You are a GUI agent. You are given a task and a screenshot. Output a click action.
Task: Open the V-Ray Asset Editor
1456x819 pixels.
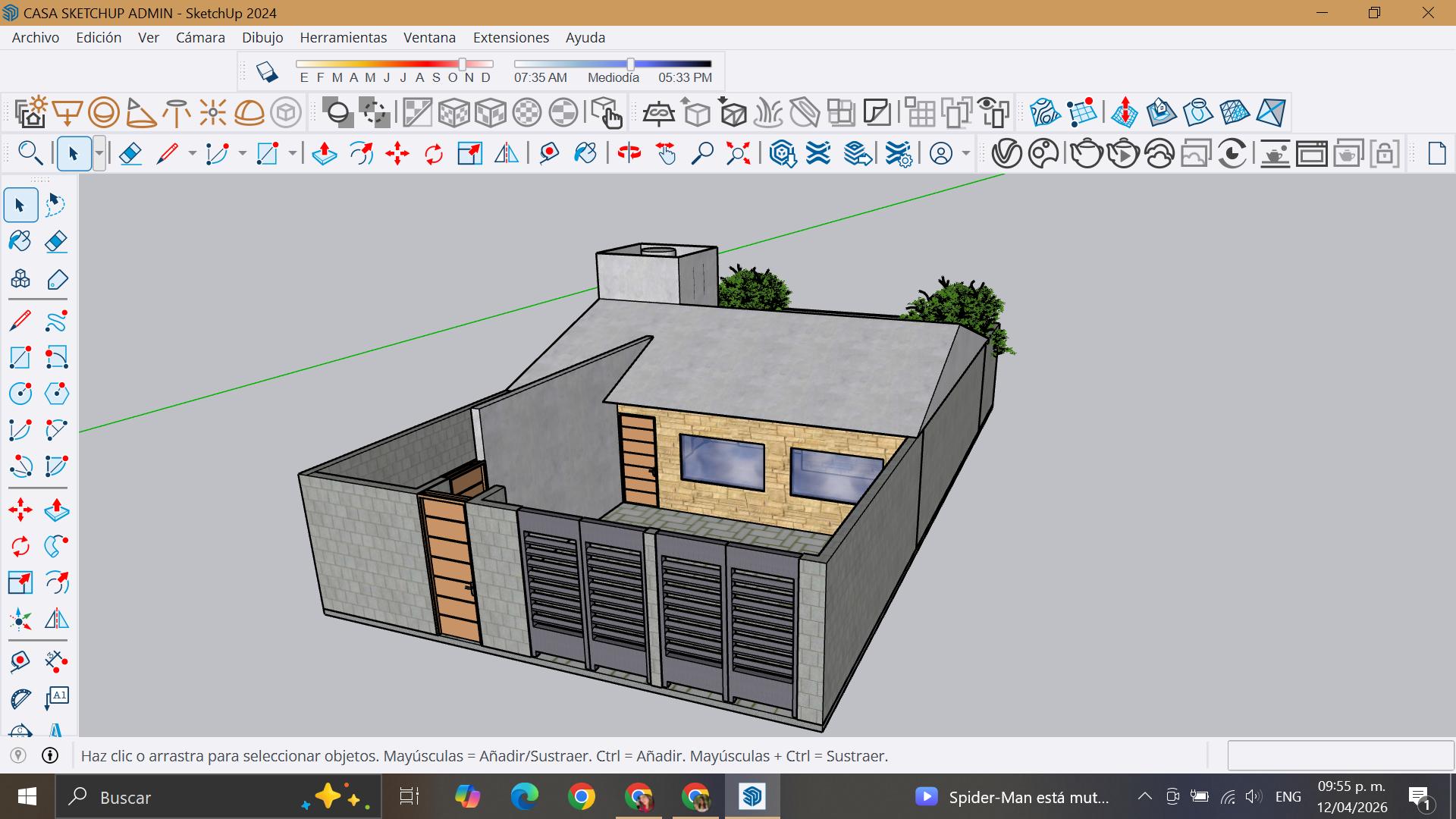coord(1007,154)
